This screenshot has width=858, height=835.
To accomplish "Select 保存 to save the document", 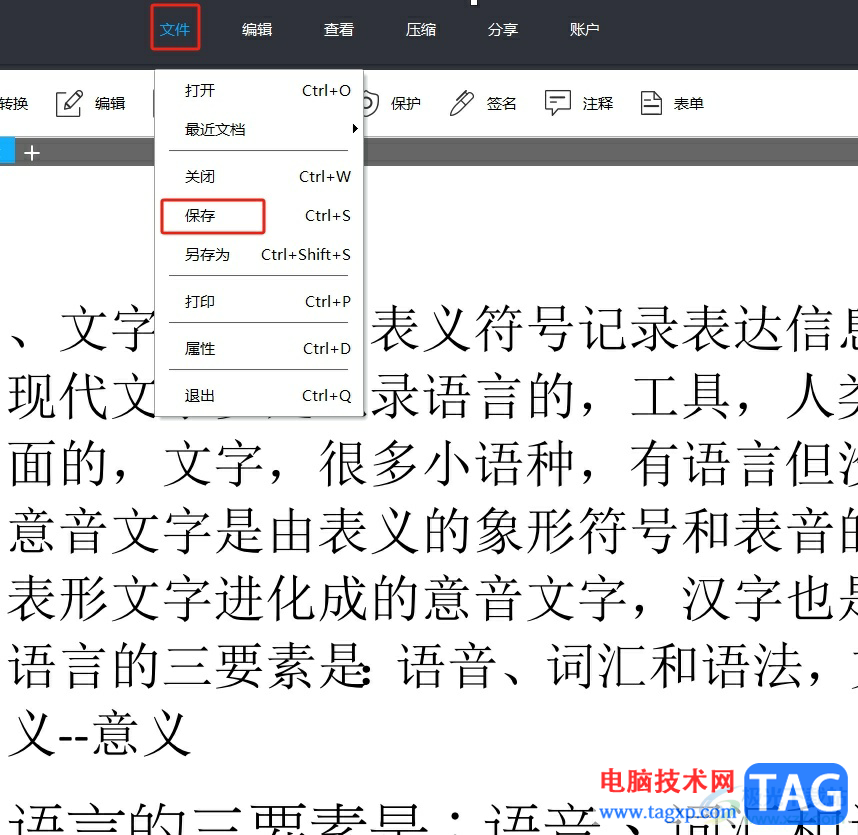I will [259, 216].
